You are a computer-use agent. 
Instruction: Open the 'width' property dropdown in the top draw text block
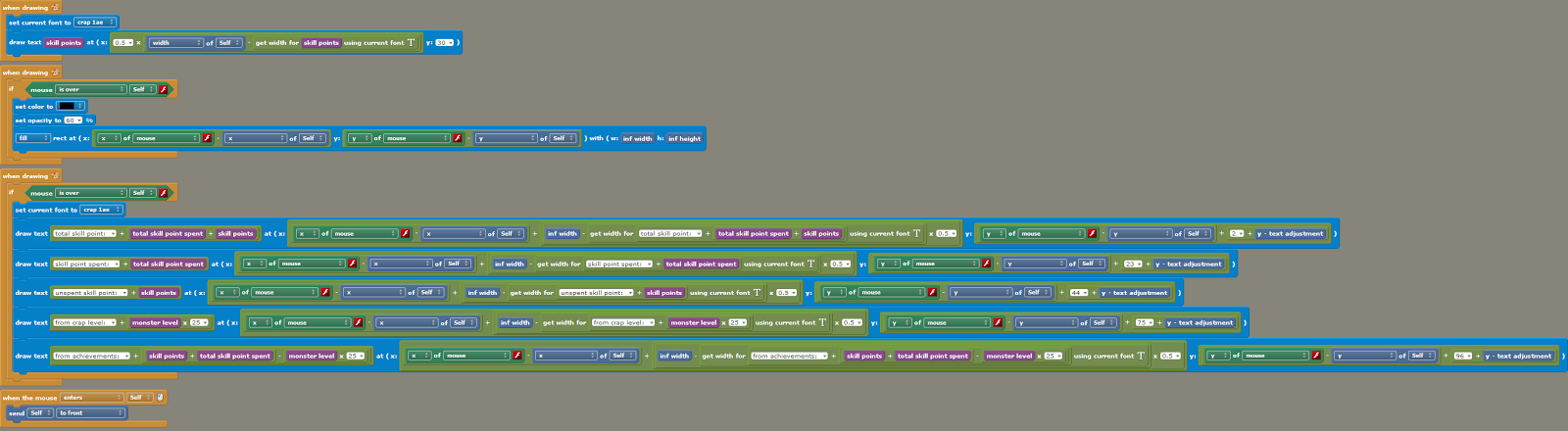(176, 43)
